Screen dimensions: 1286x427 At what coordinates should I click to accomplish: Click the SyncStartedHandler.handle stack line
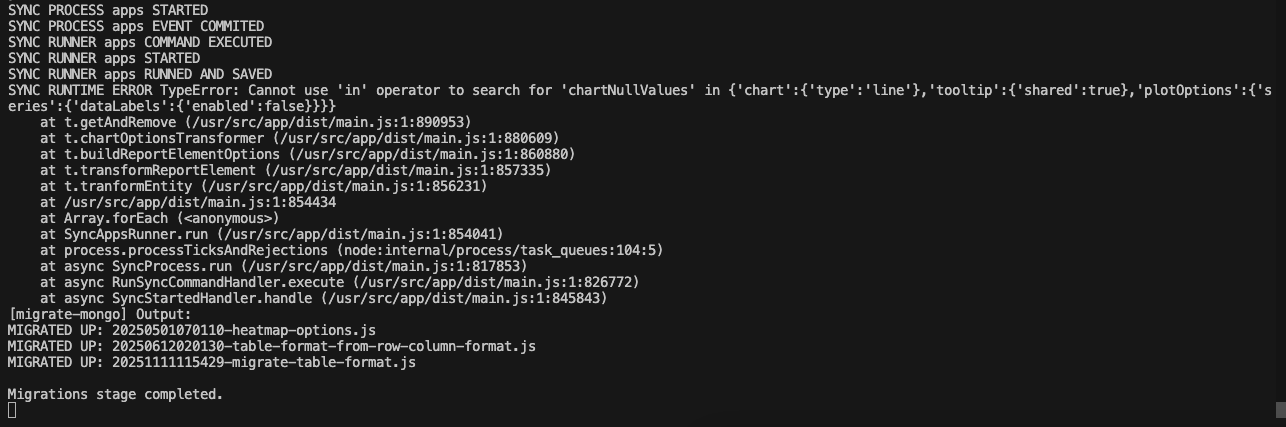(x=323, y=298)
